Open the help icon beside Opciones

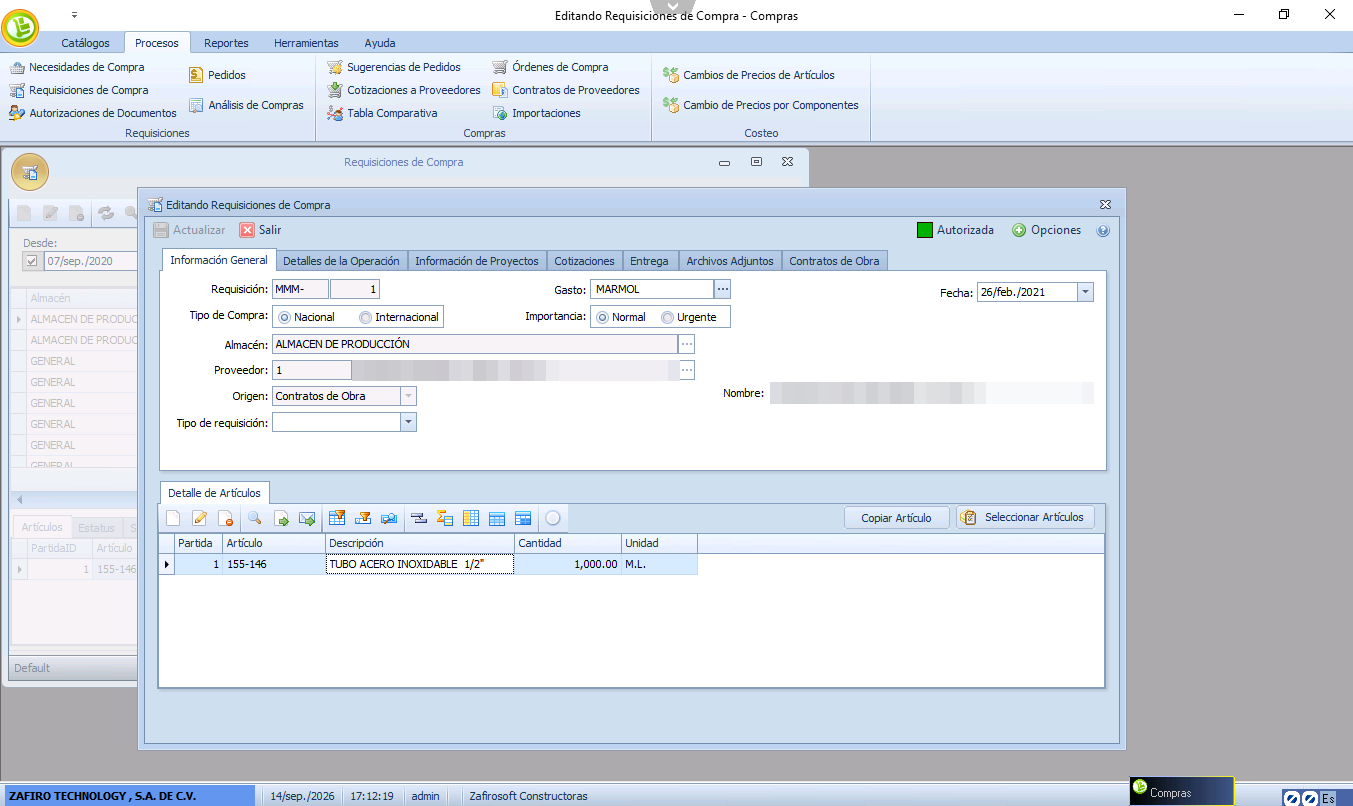(x=1103, y=230)
